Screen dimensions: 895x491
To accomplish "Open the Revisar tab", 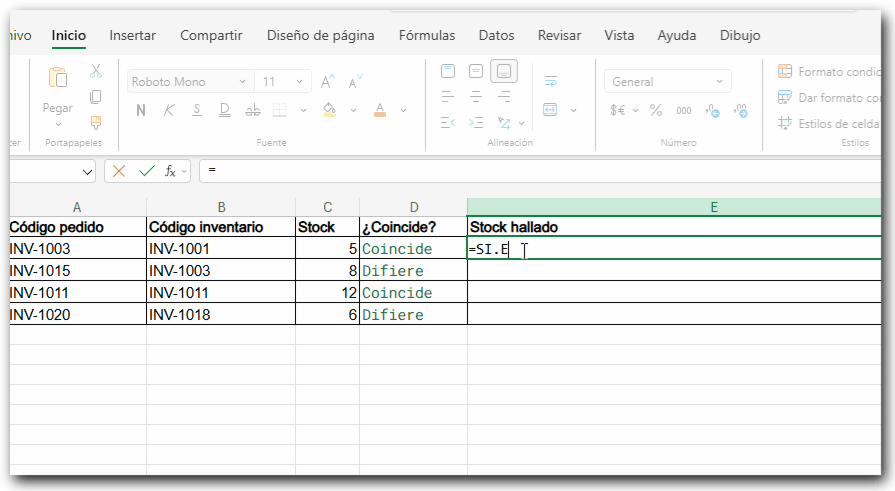I will tap(559, 35).
